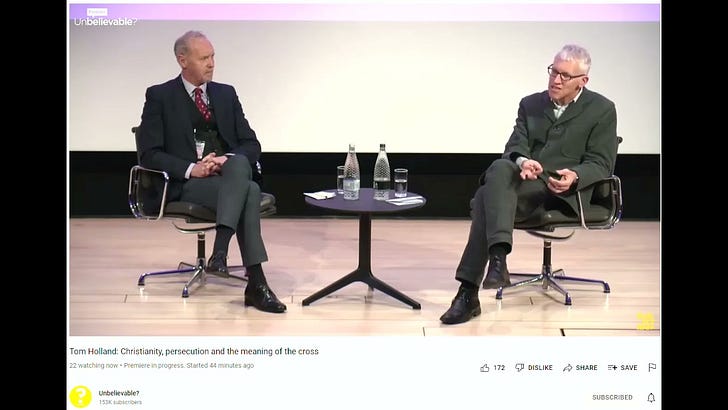Click the Premiere in progress status text
The width and height of the screenshot is (728, 410).
(x=154, y=365)
